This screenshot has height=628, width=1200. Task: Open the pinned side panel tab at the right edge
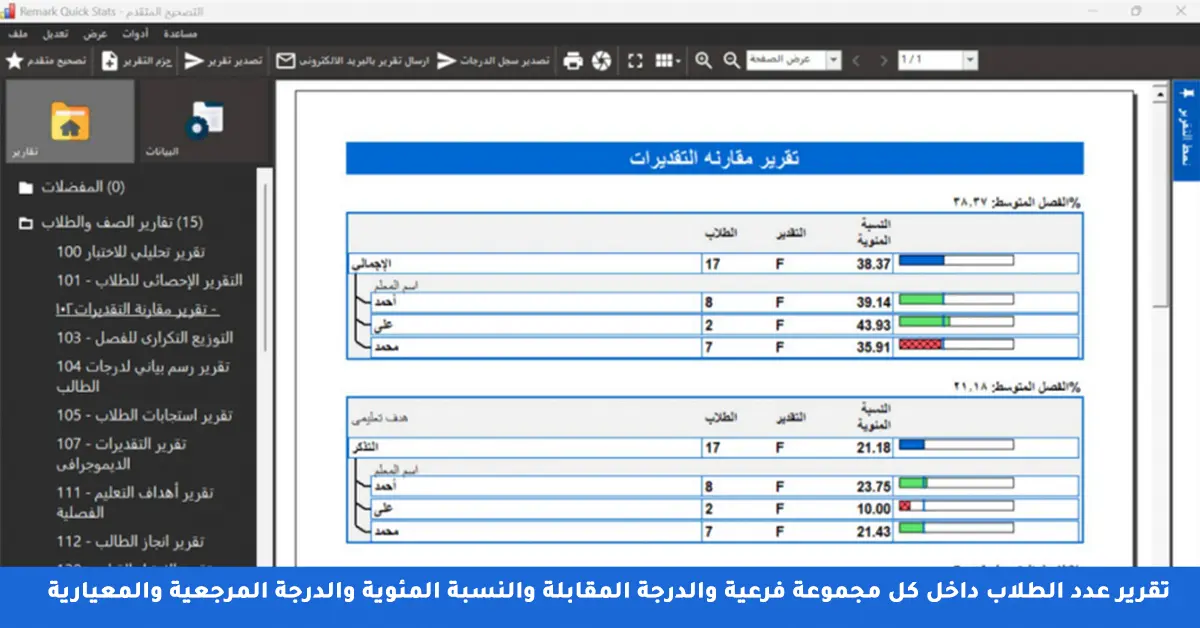click(1186, 129)
